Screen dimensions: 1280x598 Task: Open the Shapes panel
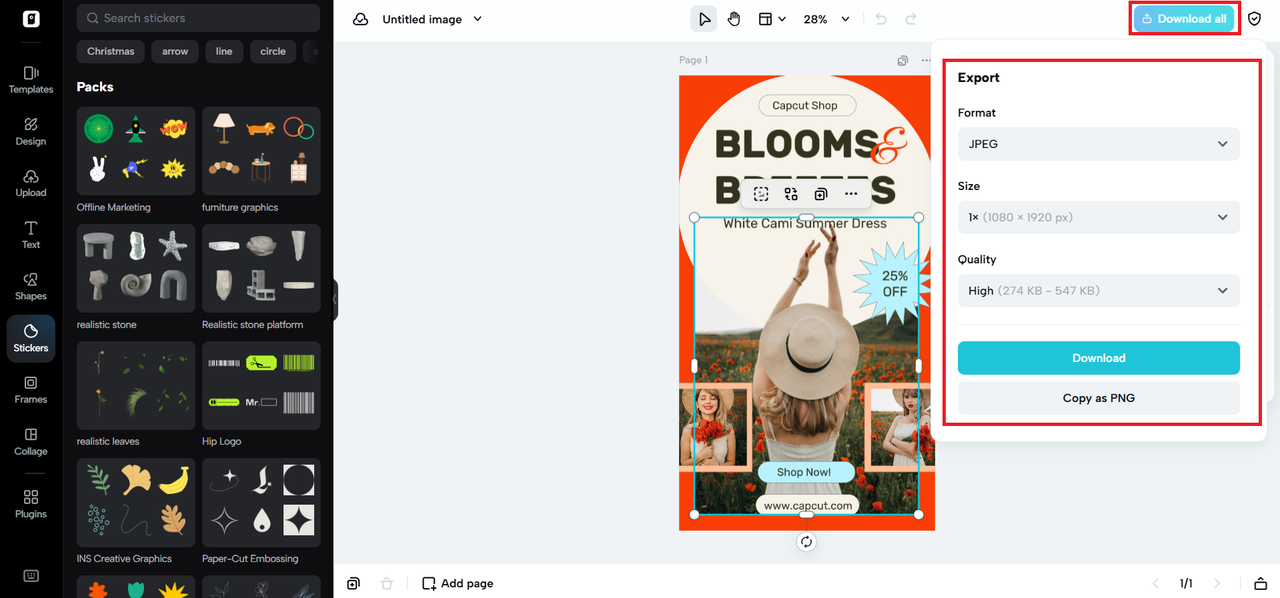click(x=31, y=287)
